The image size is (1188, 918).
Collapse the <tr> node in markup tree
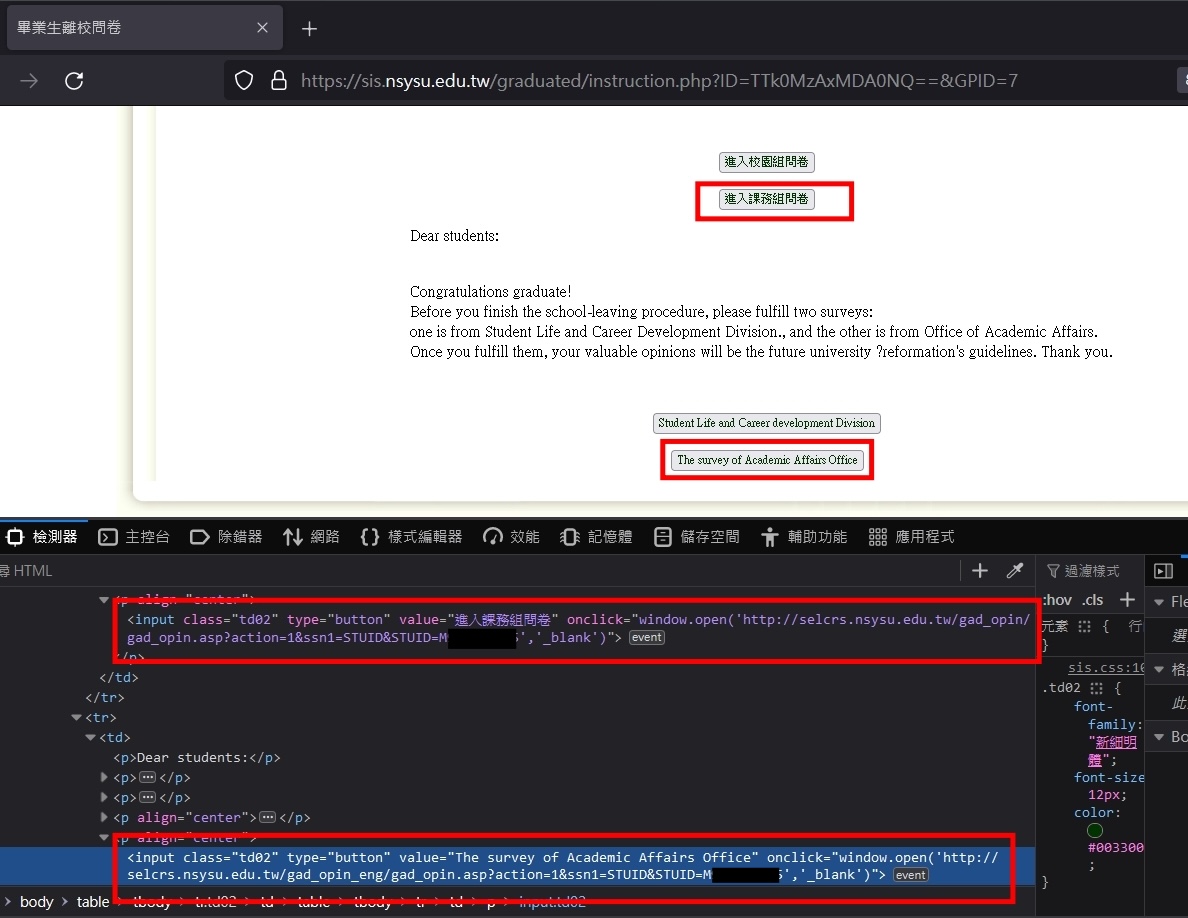77,717
